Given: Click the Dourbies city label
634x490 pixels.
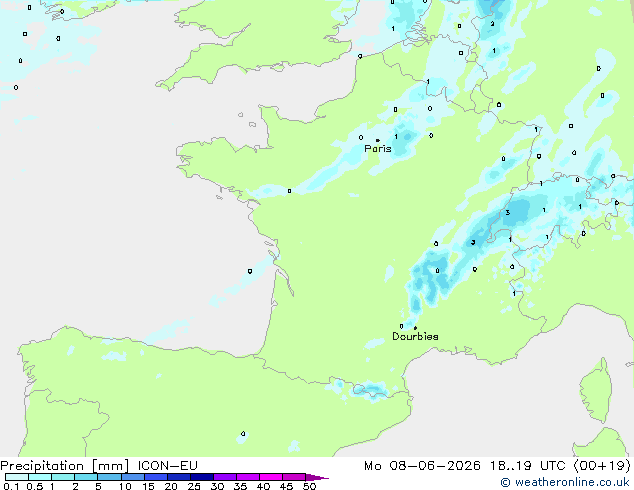Looking at the screenshot, I should click(x=415, y=336).
